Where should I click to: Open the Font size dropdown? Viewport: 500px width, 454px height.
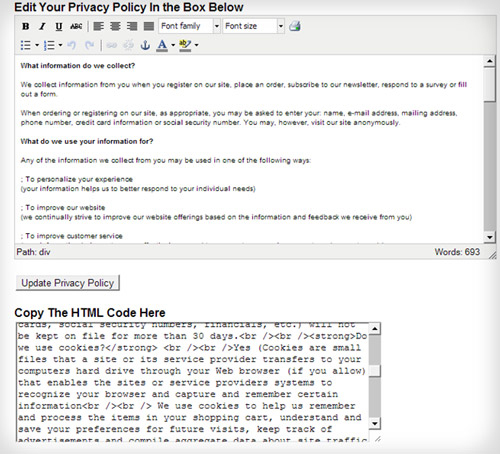(253, 26)
